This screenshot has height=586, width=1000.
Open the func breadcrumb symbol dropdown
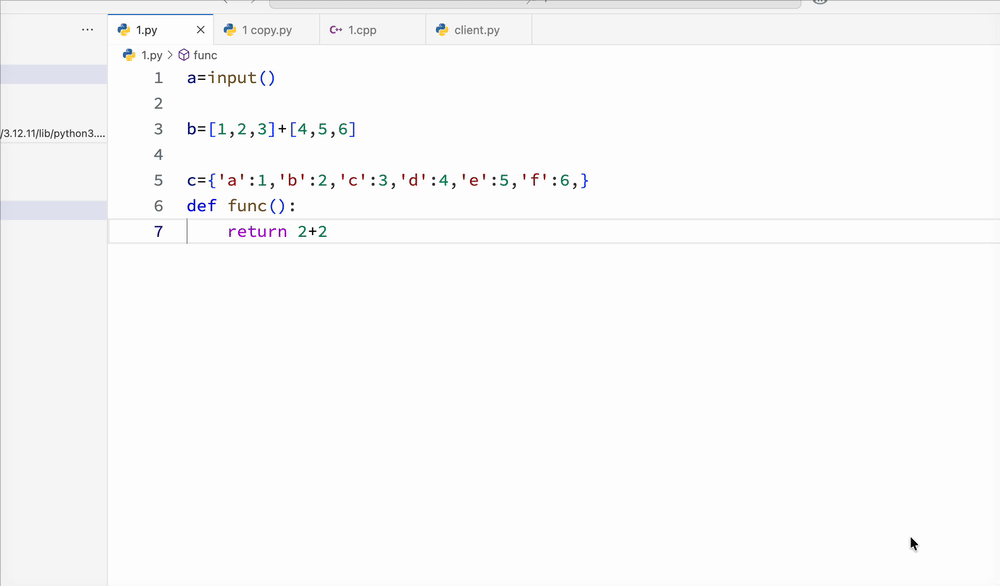click(205, 56)
